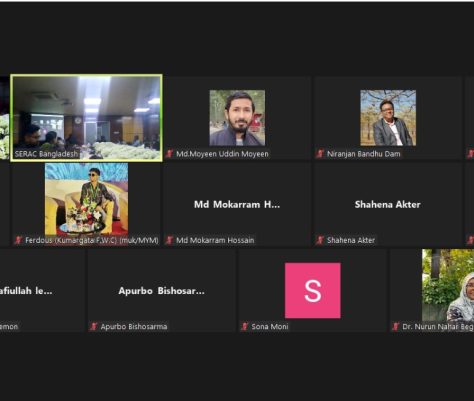Click muted mic icon beside Shahena Akter label
Screen dimensions: 474x401
tap(320, 240)
